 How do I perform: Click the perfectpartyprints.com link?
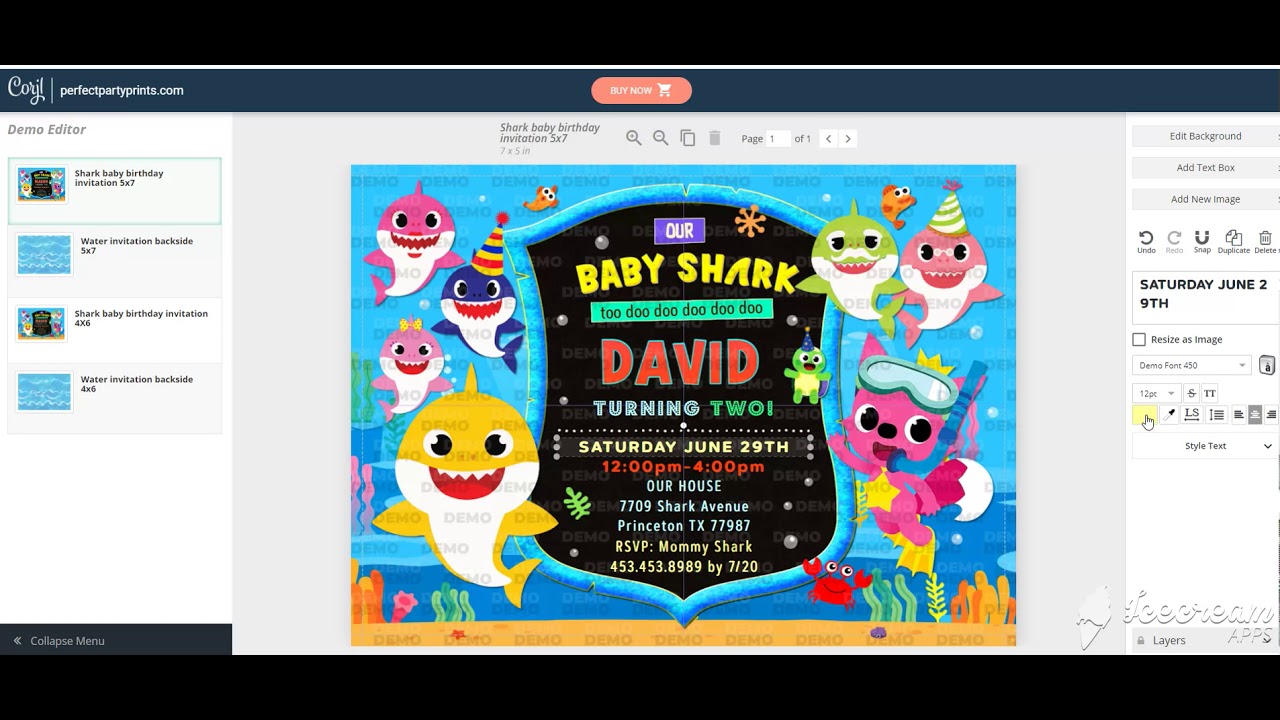coord(121,90)
